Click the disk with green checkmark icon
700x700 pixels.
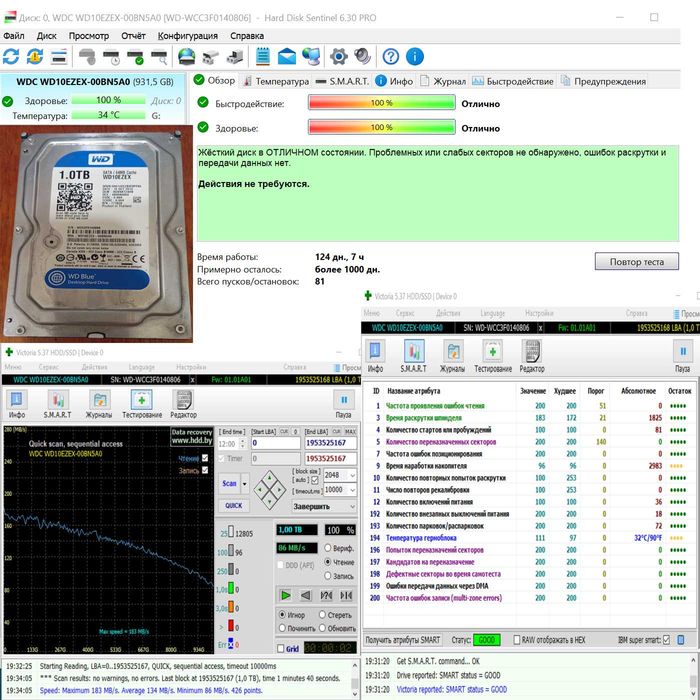click(x=135, y=57)
